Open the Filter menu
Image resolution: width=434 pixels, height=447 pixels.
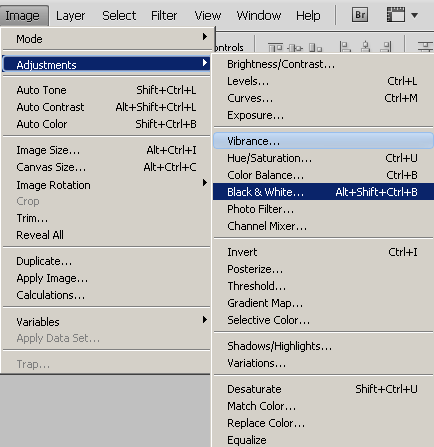[164, 16]
